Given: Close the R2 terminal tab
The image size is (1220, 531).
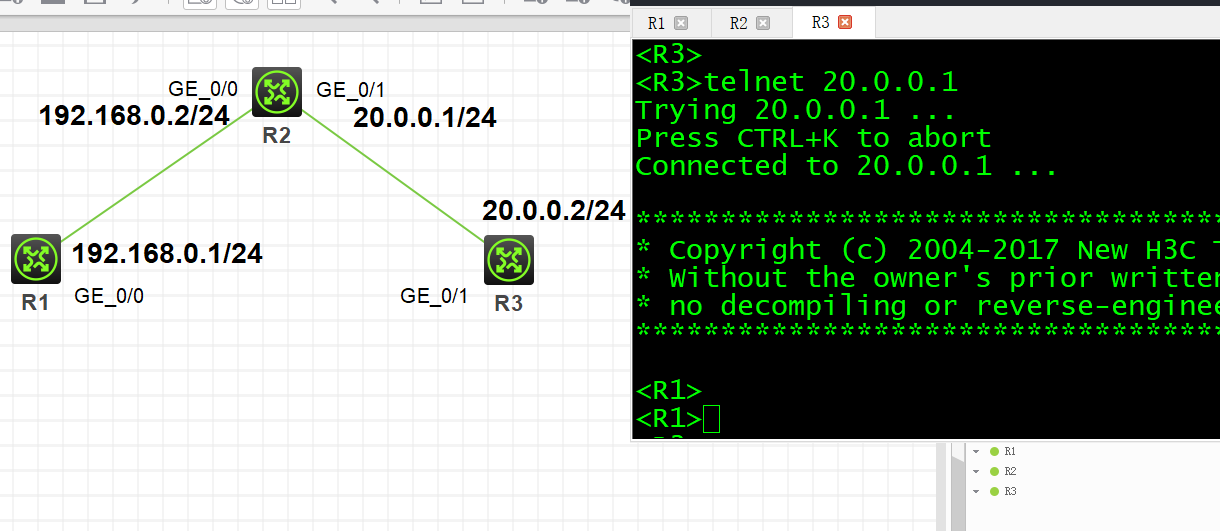Looking at the screenshot, I should click(763, 23).
